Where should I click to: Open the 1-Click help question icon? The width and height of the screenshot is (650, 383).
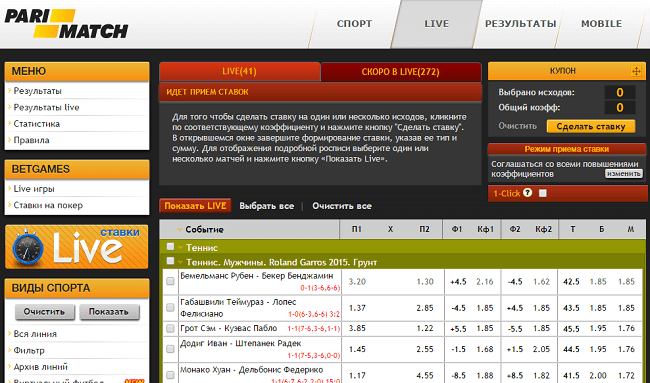(x=527, y=193)
